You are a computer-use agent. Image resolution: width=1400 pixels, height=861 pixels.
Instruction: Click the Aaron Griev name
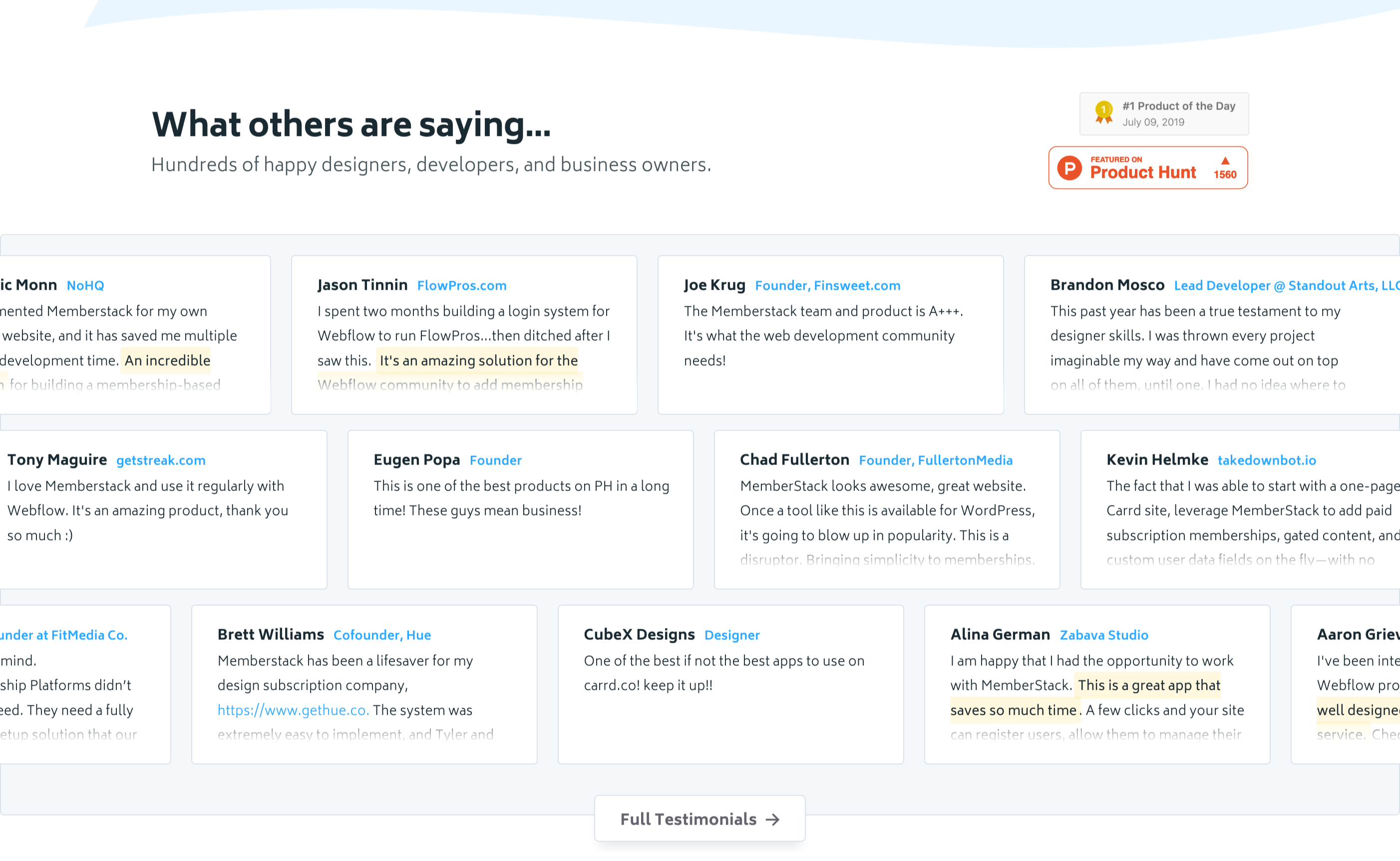[x=1358, y=634]
